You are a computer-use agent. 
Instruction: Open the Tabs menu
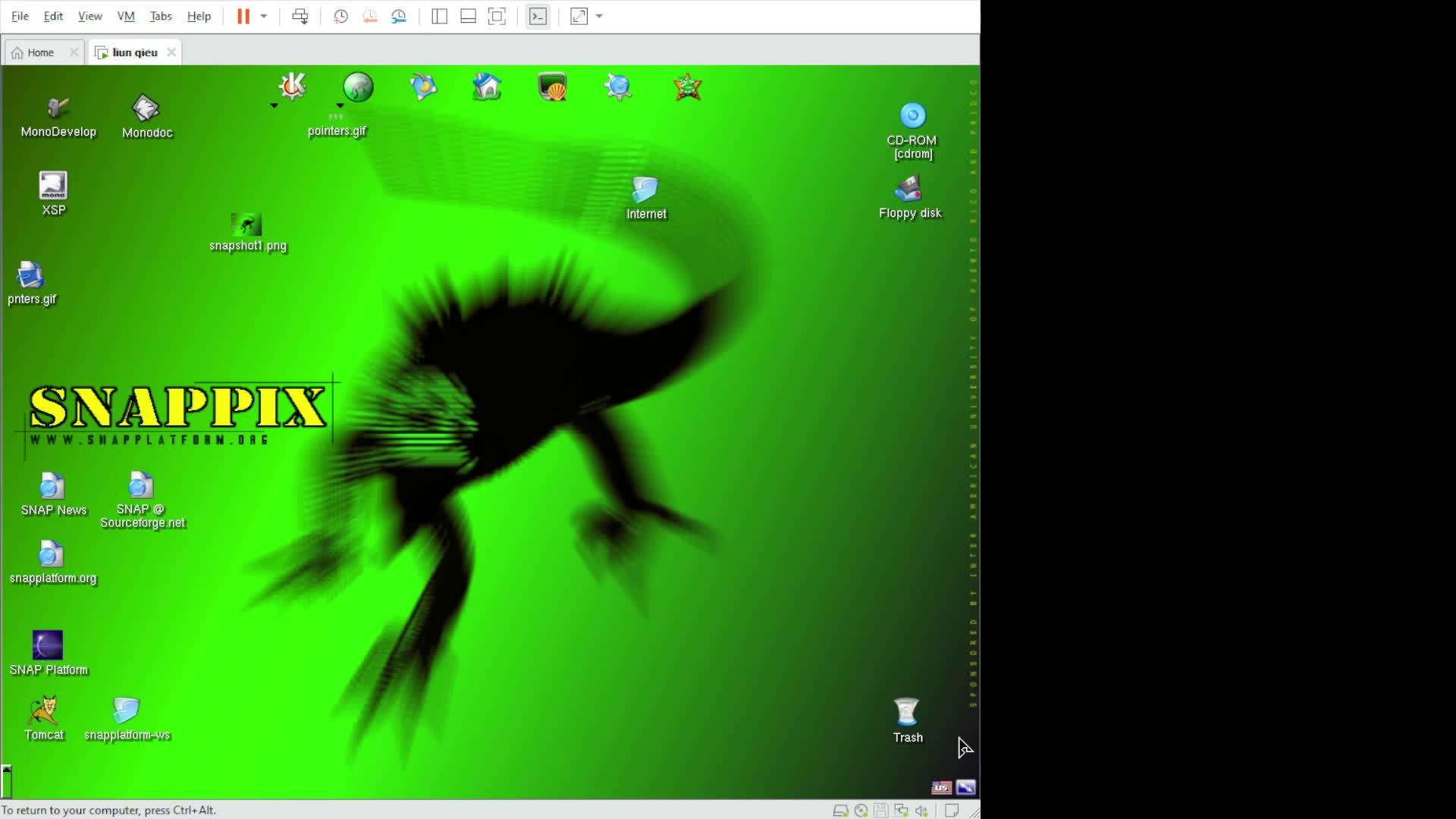[x=161, y=16]
